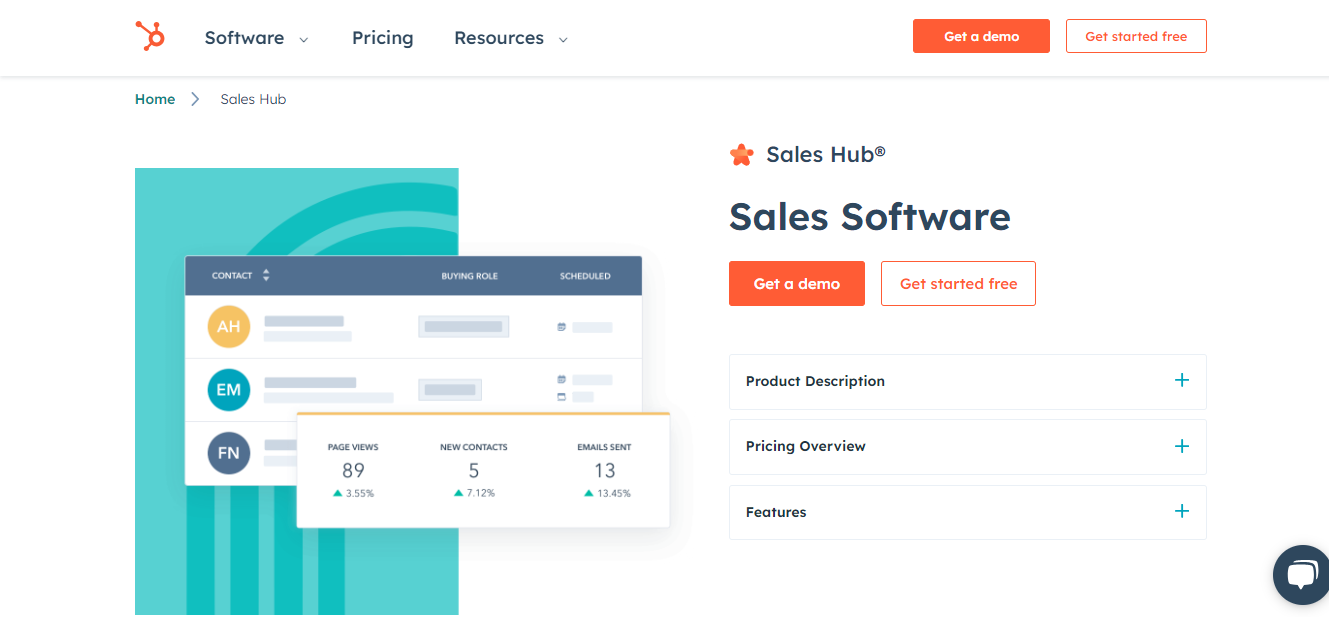Viewport: 1329px width, 617px height.
Task: Click Get started free below Sales Software
Action: click(958, 284)
